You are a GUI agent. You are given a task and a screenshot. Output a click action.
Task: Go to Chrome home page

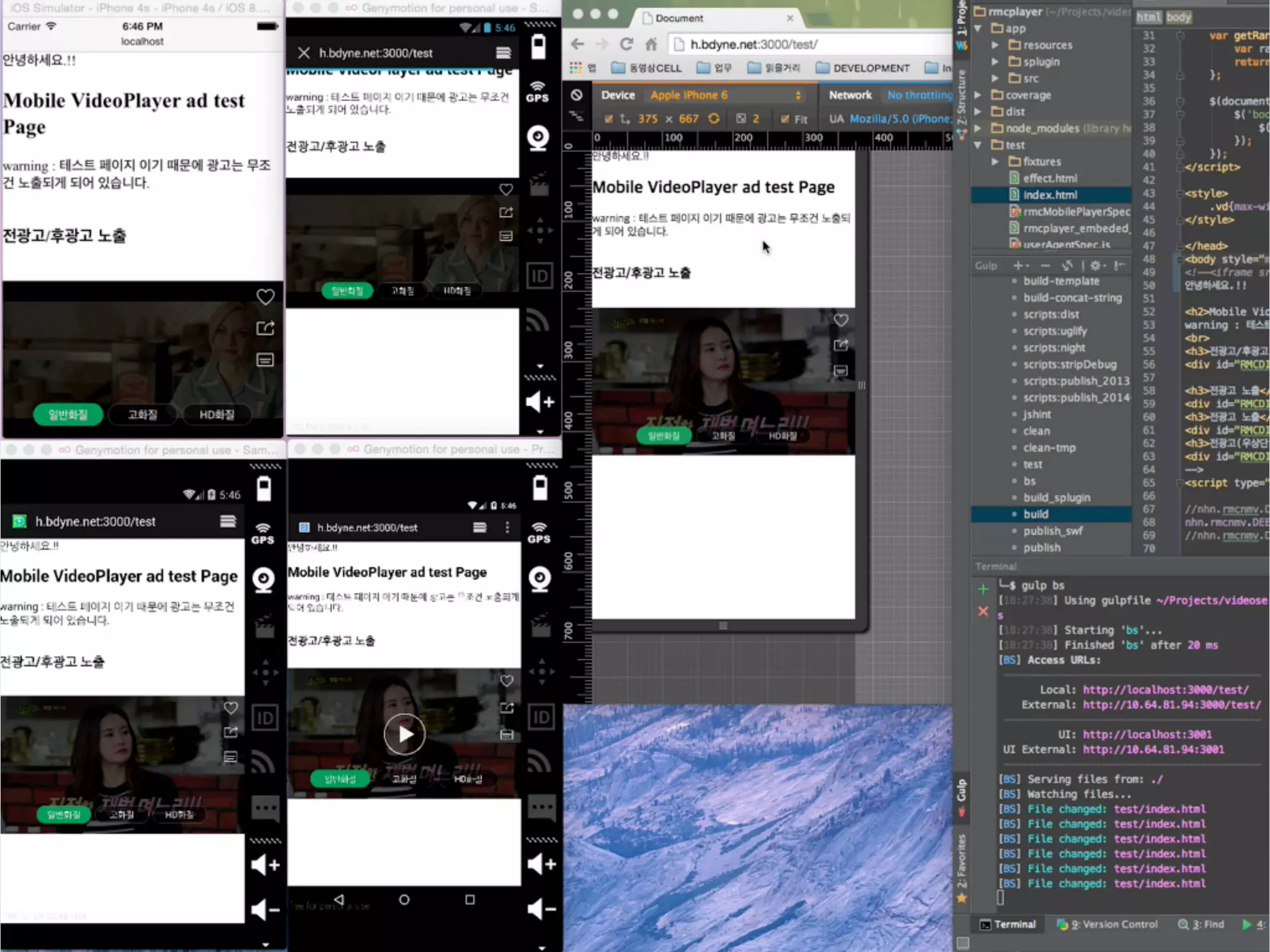(x=651, y=44)
